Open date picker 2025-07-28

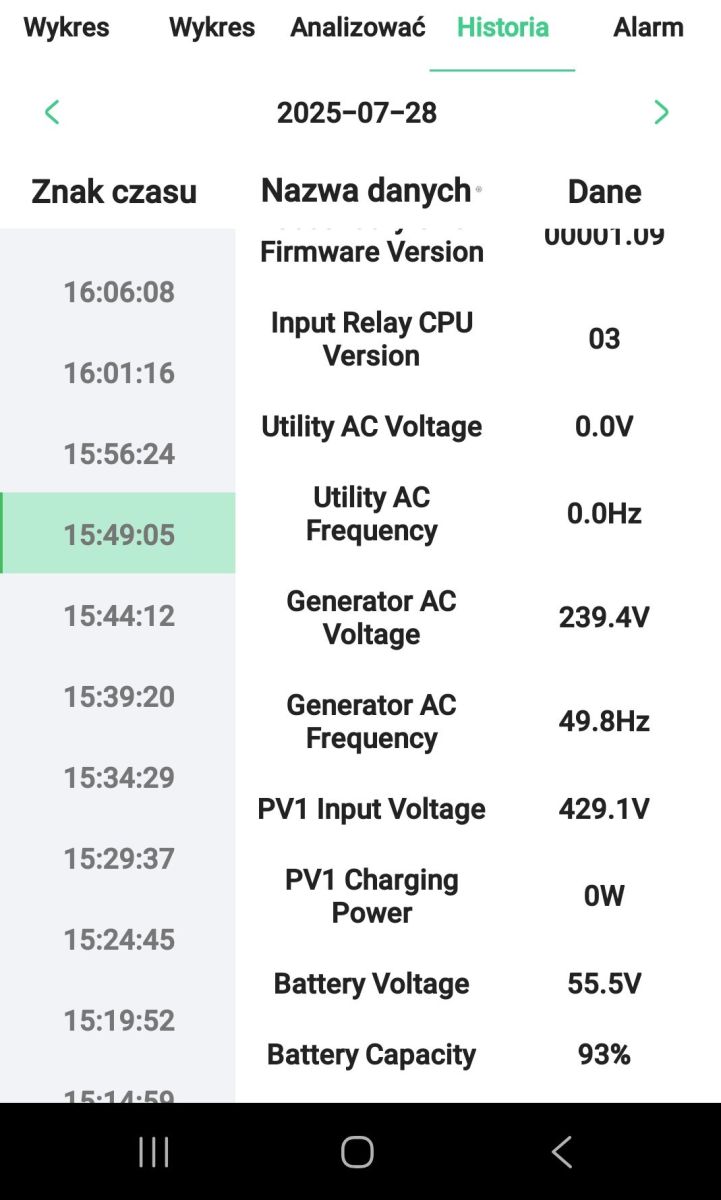click(x=357, y=112)
